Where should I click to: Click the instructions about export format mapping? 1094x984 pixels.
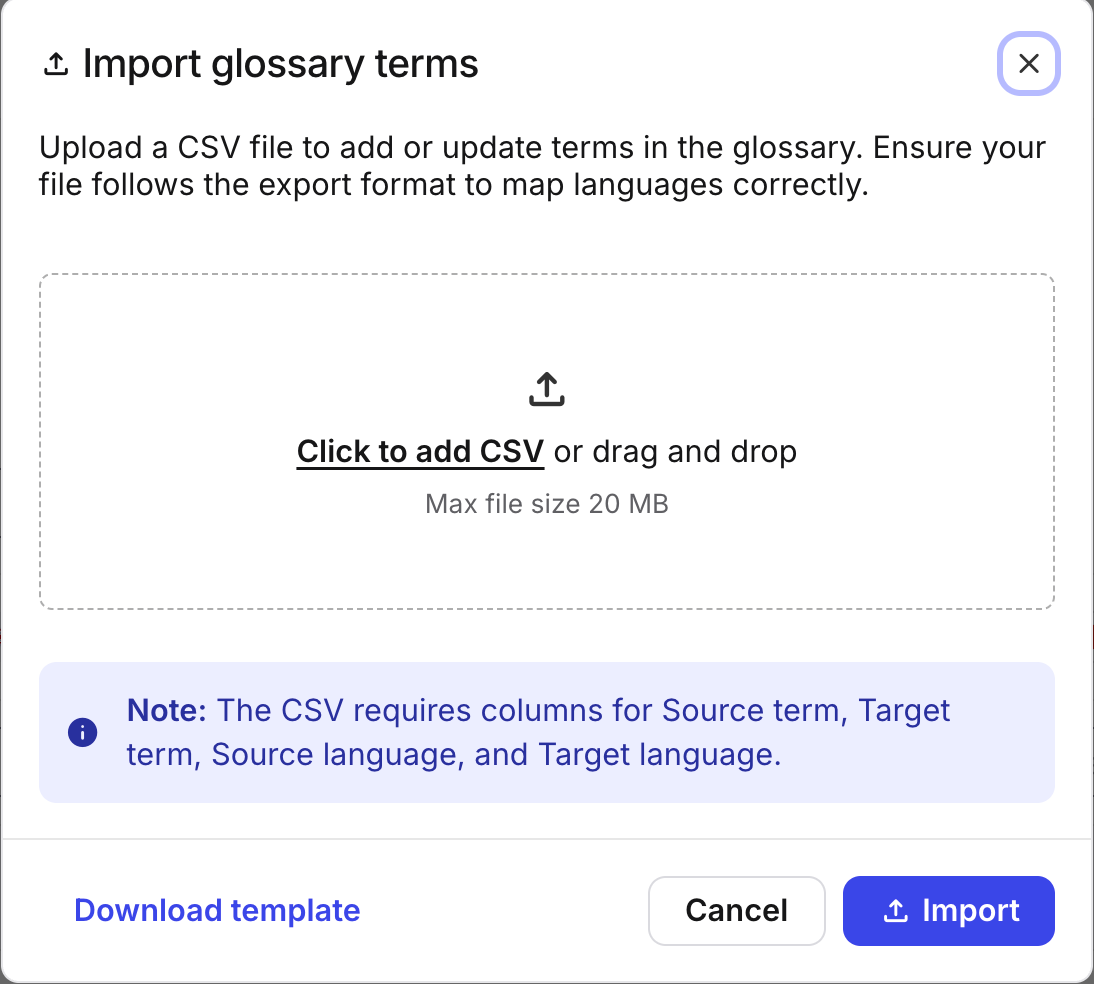coord(541,165)
